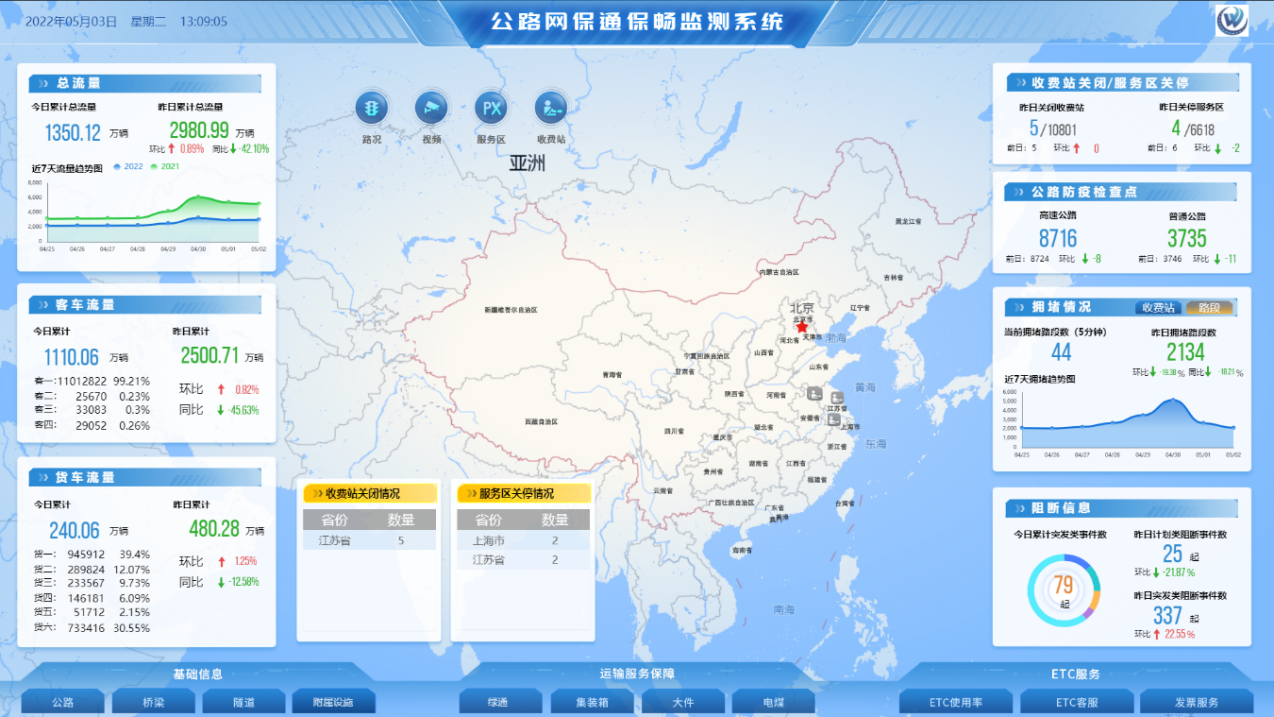Select the 江苏省 row in 收费站关闭情况
The width and height of the screenshot is (1274, 717).
pyautogui.click(x=369, y=541)
